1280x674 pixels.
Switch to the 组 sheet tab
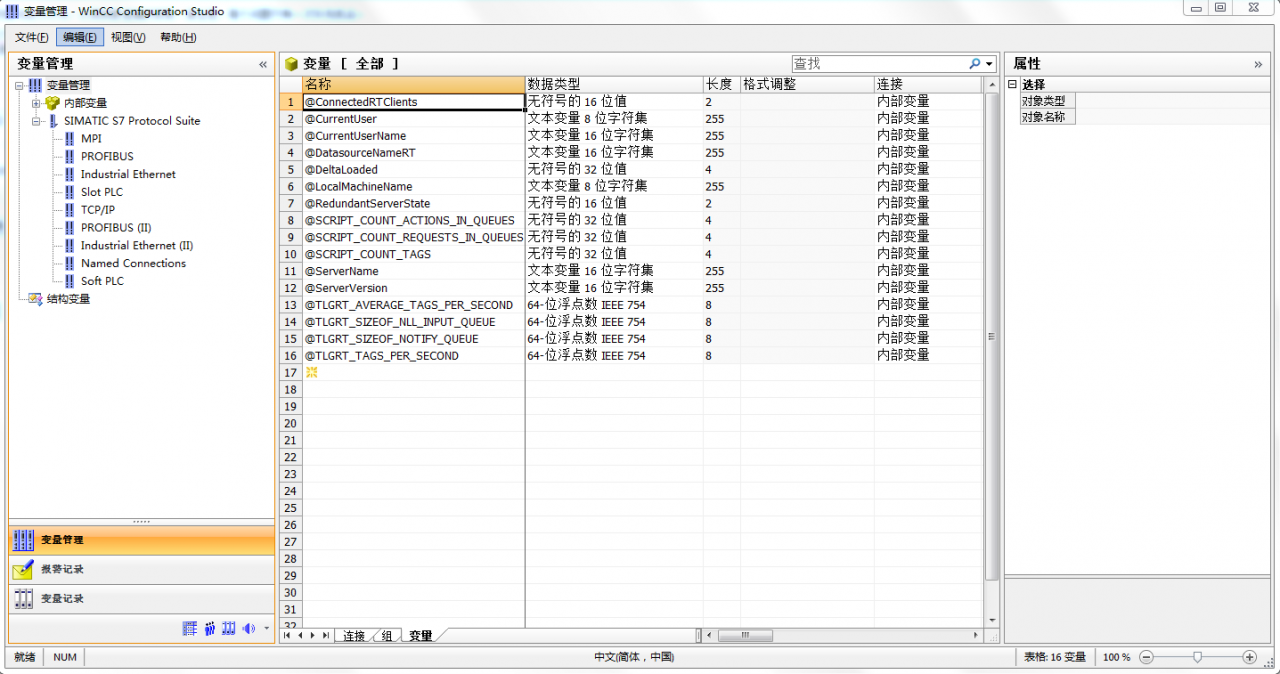point(387,636)
